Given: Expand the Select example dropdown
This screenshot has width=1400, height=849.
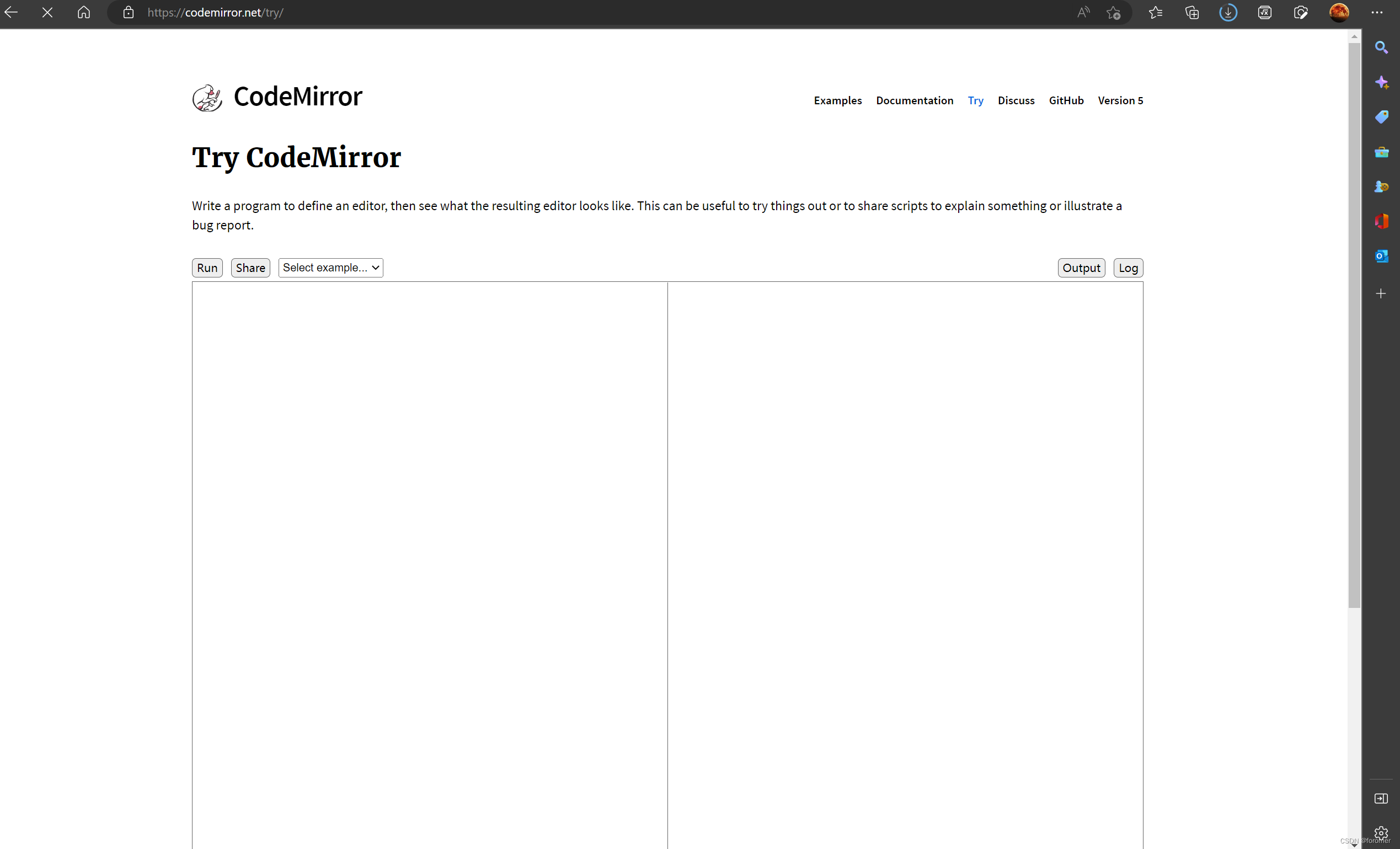Looking at the screenshot, I should coord(330,268).
